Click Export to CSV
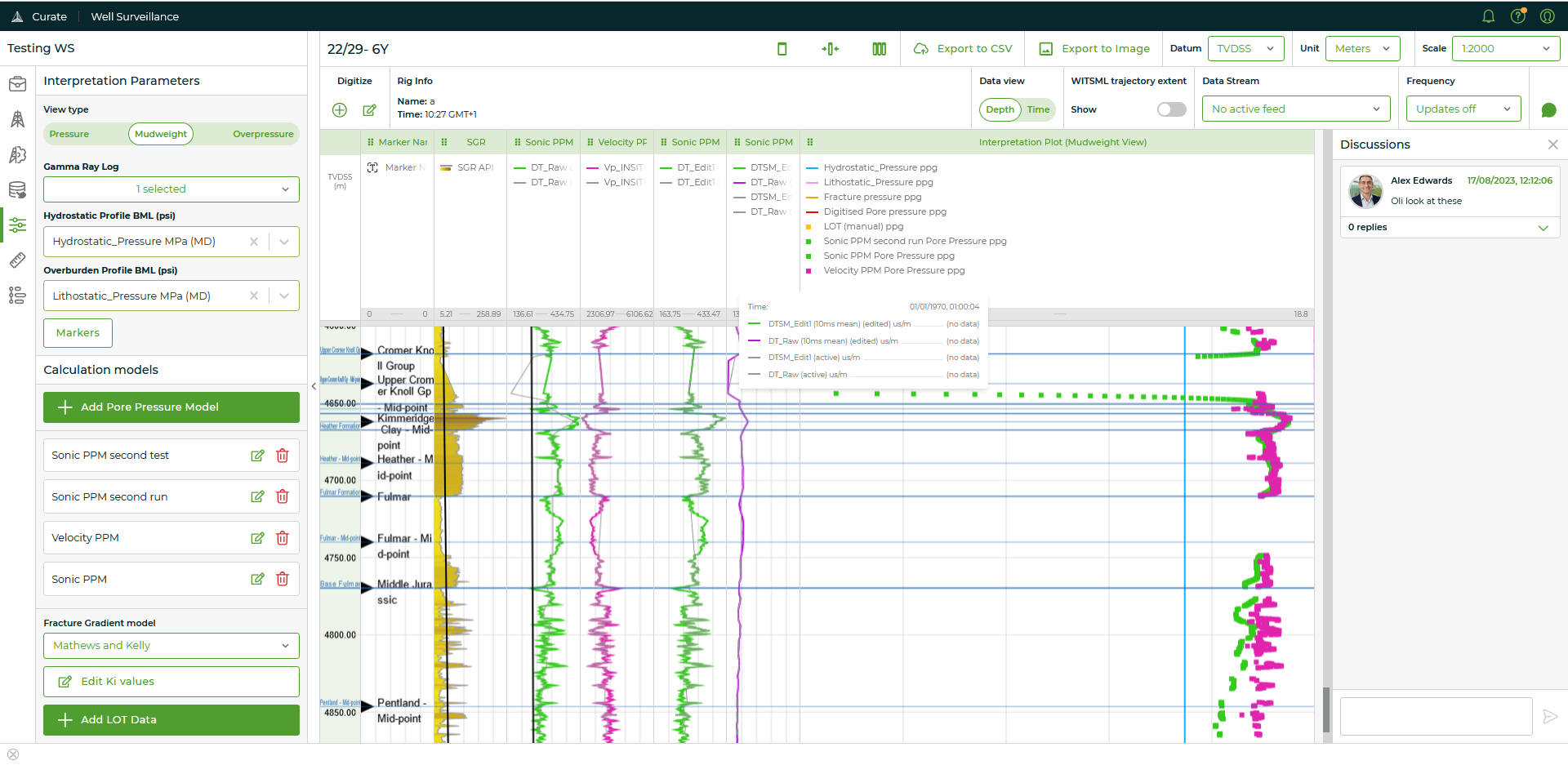This screenshot has width=1568, height=765. click(x=963, y=49)
